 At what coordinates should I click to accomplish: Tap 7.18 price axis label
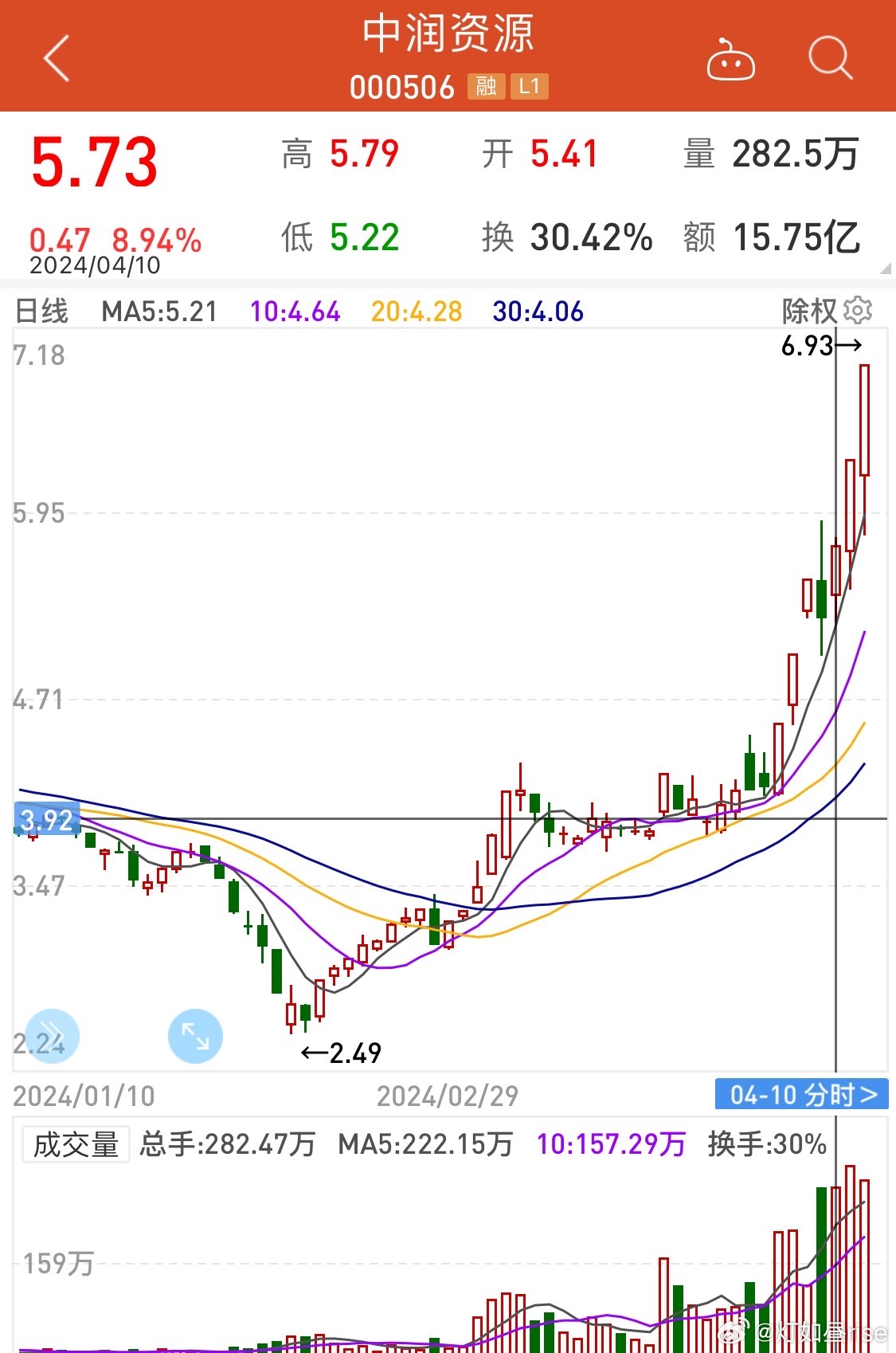pyautogui.click(x=39, y=355)
